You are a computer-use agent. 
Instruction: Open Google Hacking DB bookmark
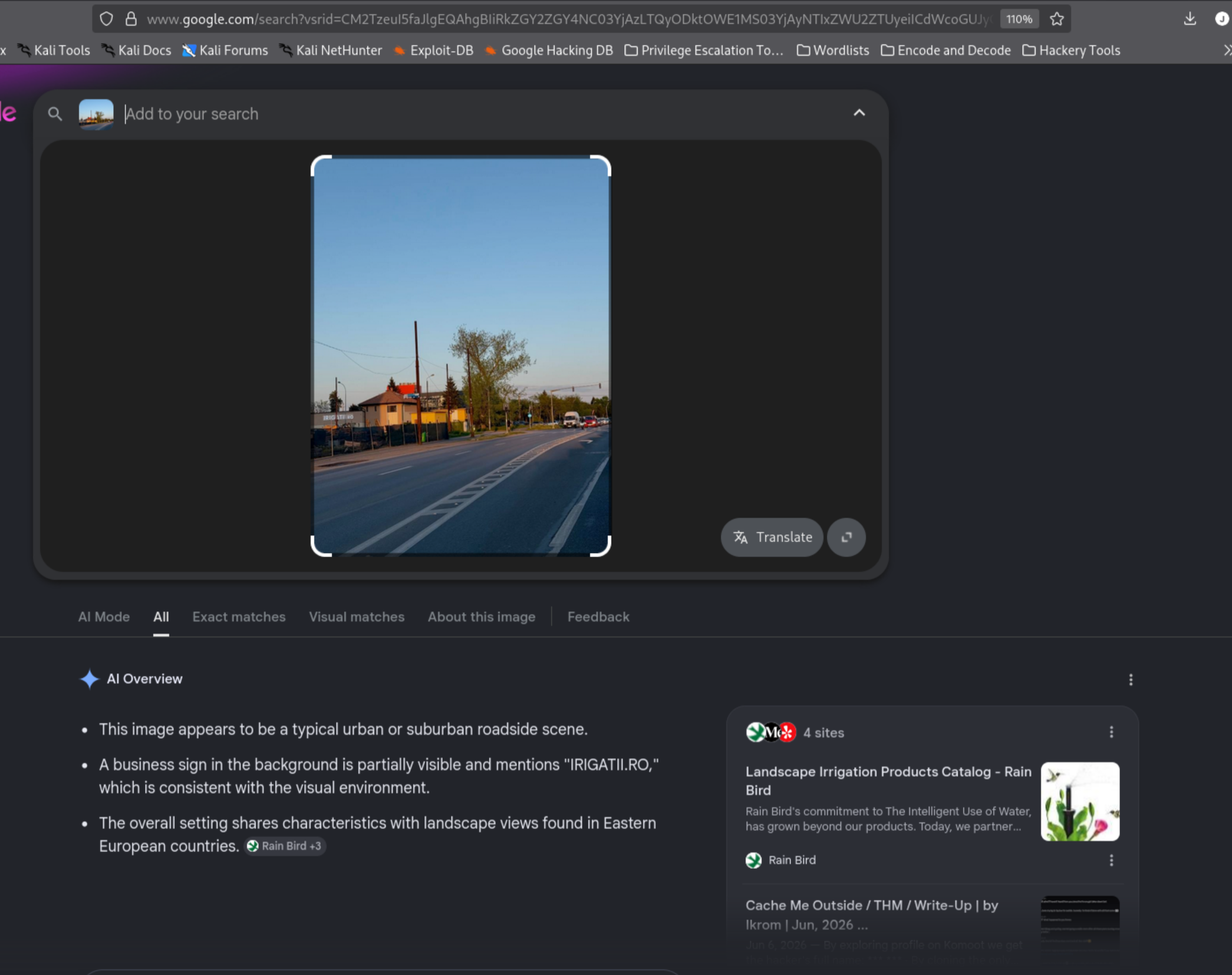pos(549,51)
